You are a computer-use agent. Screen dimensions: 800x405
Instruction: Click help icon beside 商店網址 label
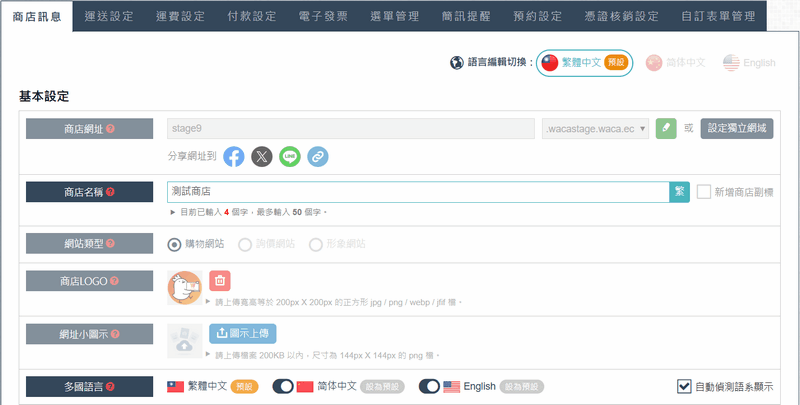click(x=110, y=129)
